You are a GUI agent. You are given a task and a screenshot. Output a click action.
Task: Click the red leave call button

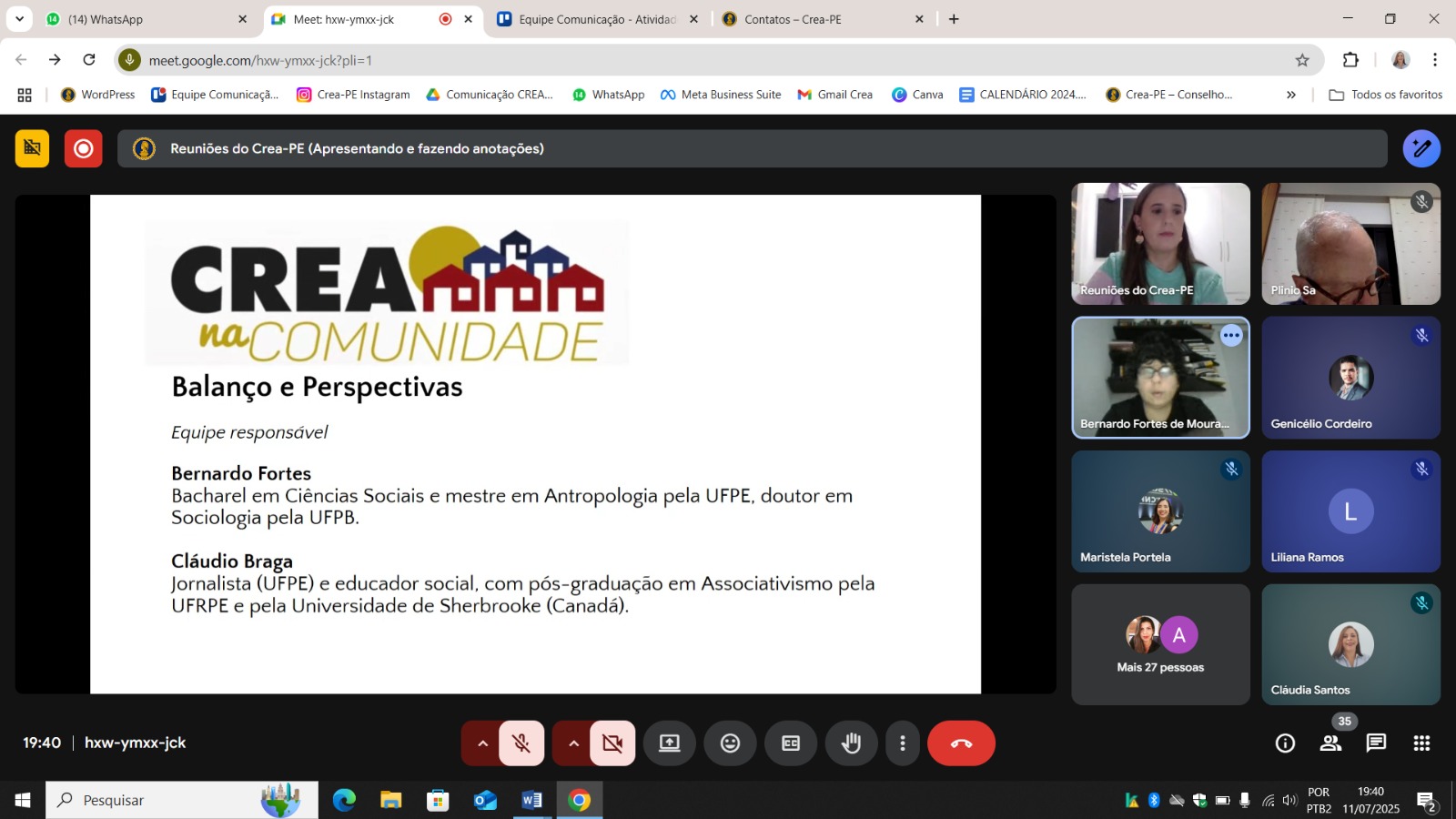[961, 743]
